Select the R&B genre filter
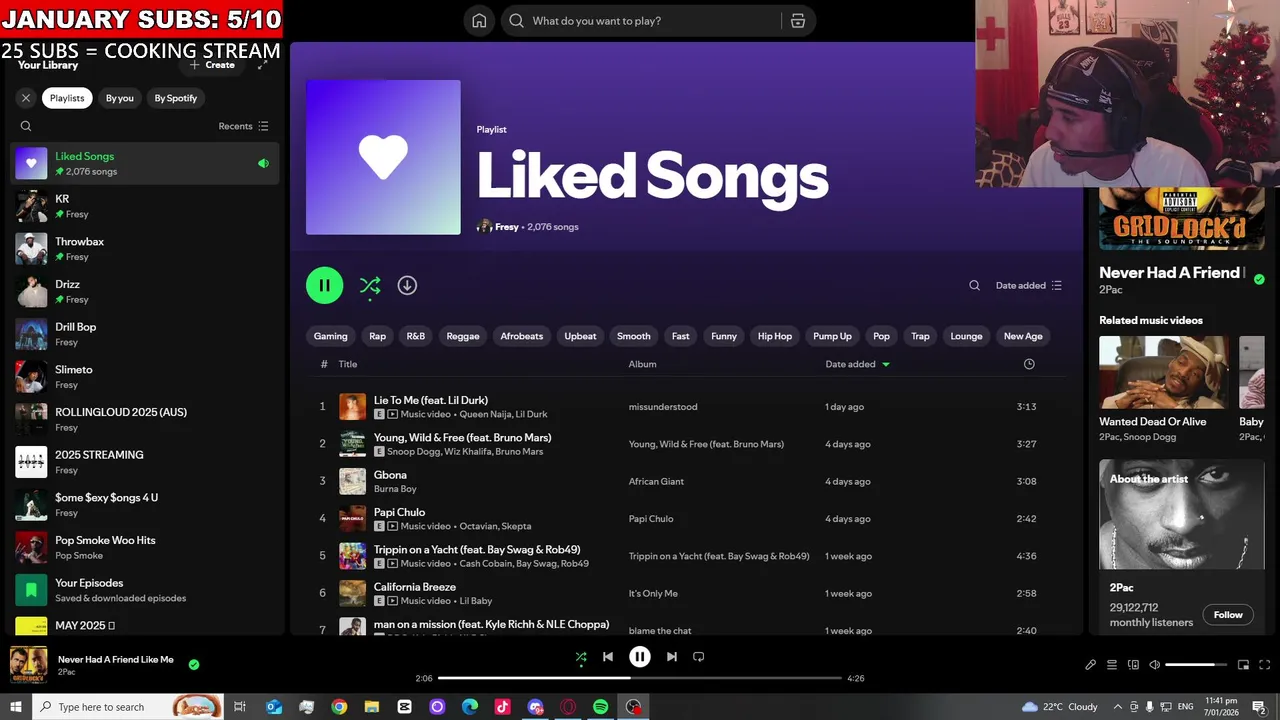The width and height of the screenshot is (1280, 720). point(415,336)
